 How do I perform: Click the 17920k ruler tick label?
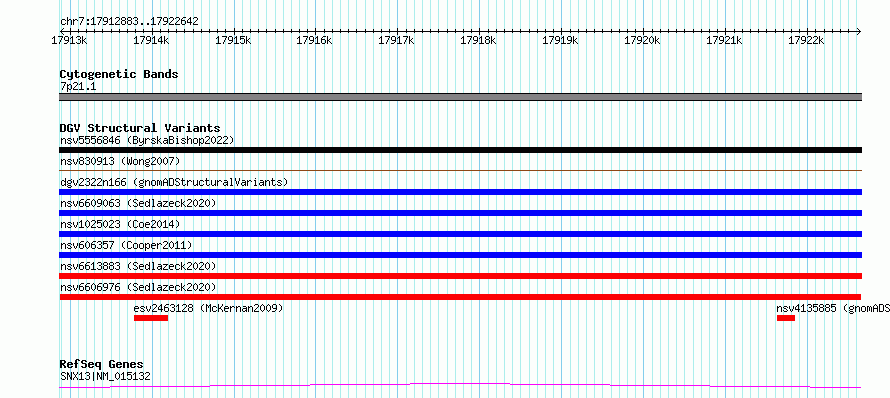click(643, 40)
